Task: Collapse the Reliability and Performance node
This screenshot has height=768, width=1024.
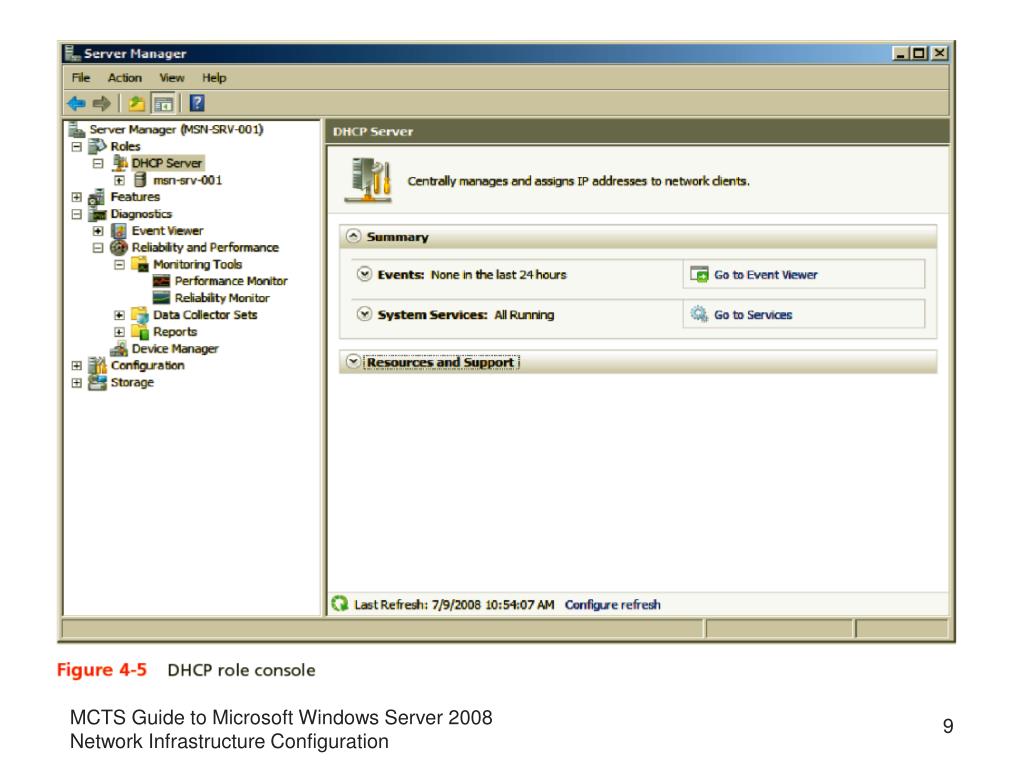Action: coord(98,248)
